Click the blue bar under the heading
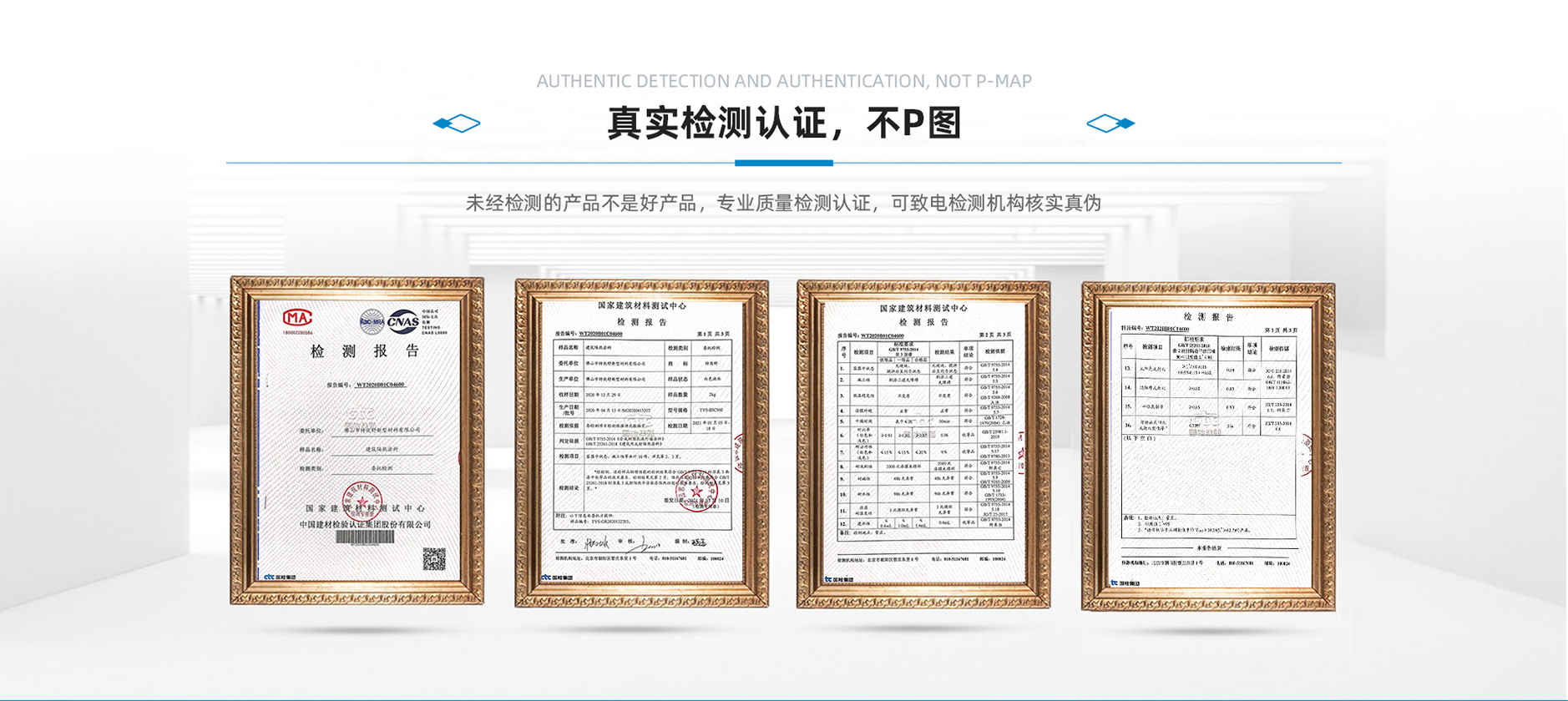 783,163
